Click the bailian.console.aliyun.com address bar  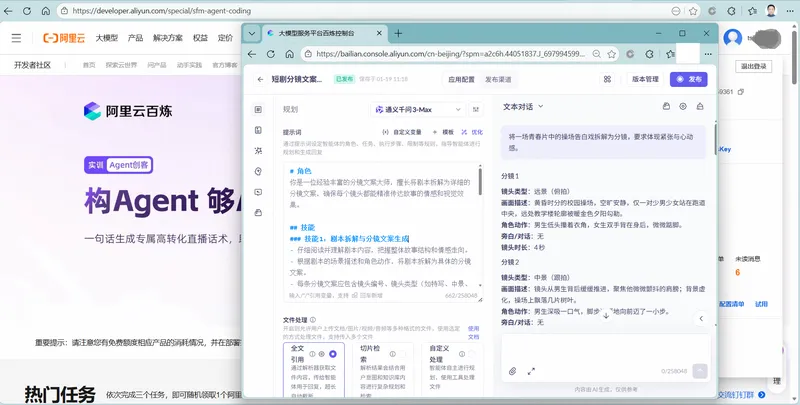coord(450,54)
